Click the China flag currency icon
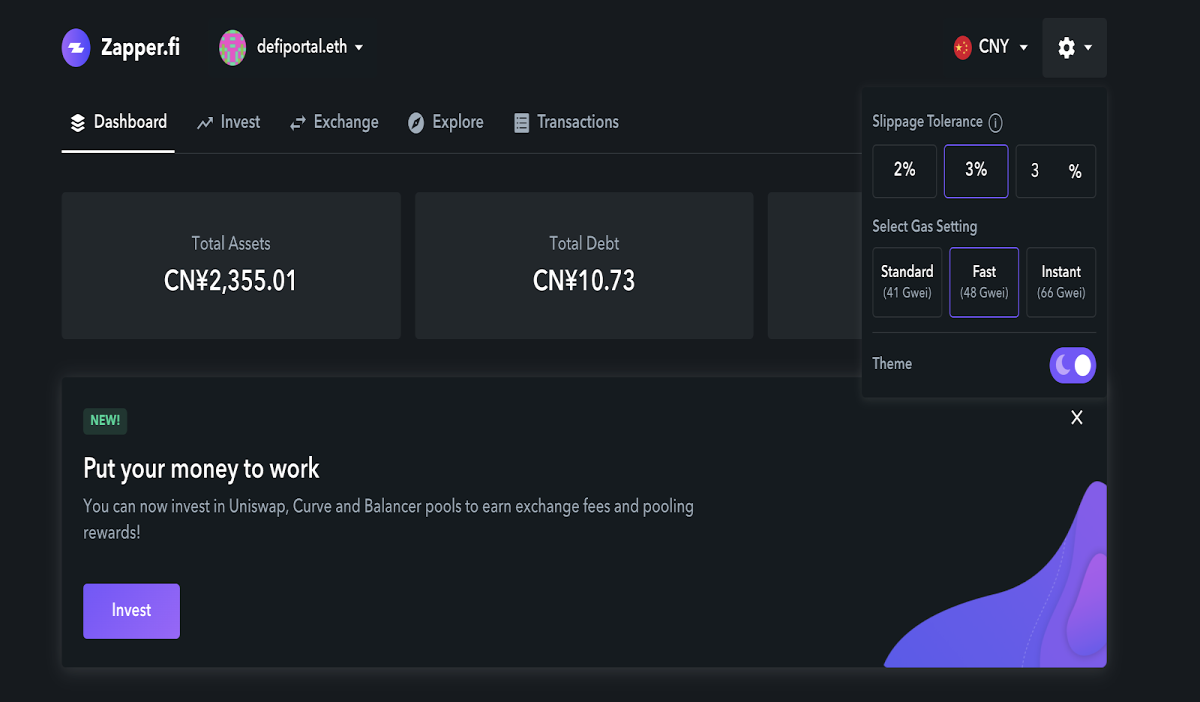The width and height of the screenshot is (1200, 702). pos(963,47)
